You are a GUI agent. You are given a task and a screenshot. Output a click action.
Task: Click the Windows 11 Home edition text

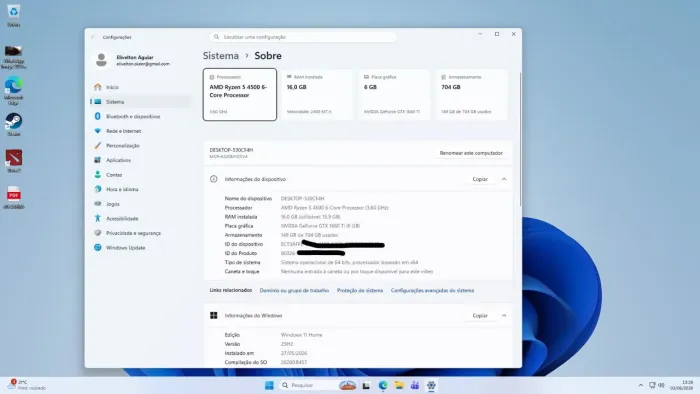click(301, 335)
